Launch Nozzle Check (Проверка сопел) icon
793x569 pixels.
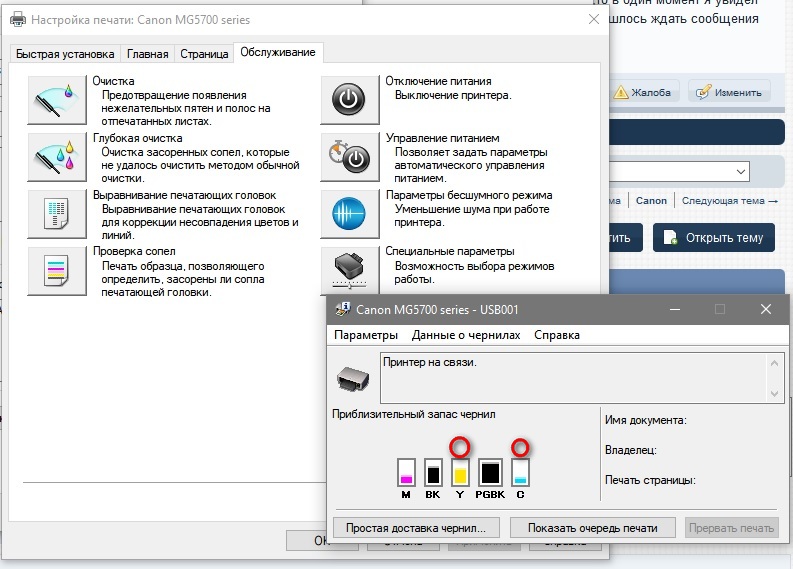(57, 271)
